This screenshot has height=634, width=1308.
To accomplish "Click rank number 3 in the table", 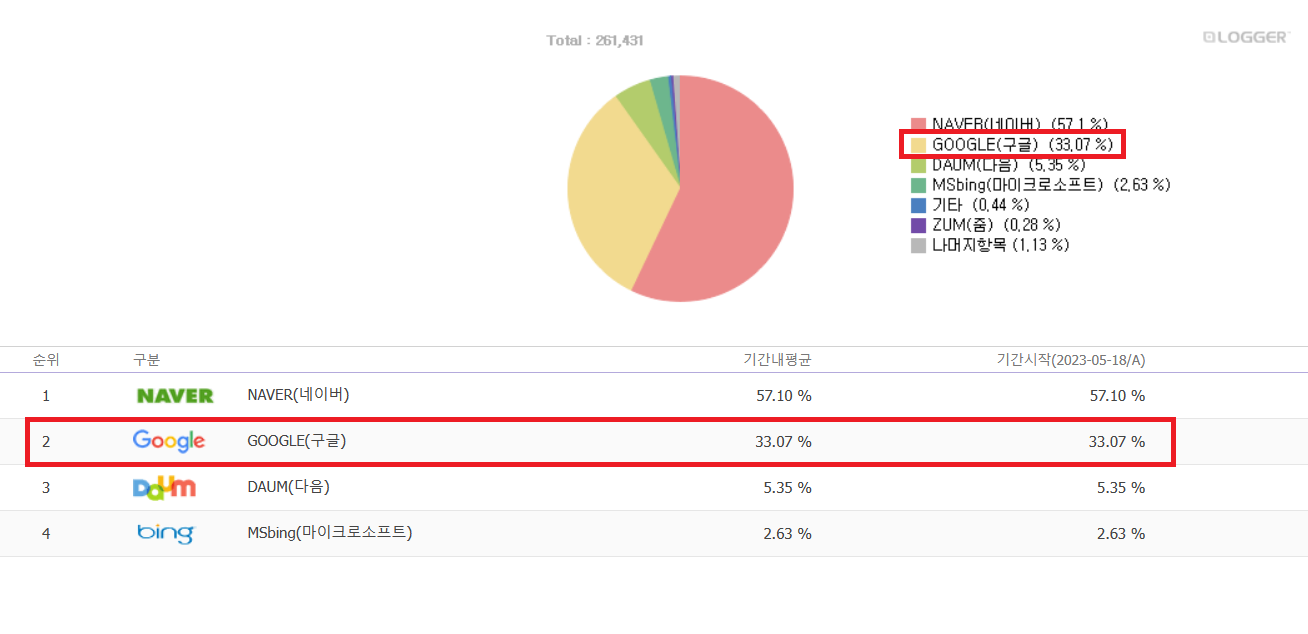I will click(x=46, y=488).
